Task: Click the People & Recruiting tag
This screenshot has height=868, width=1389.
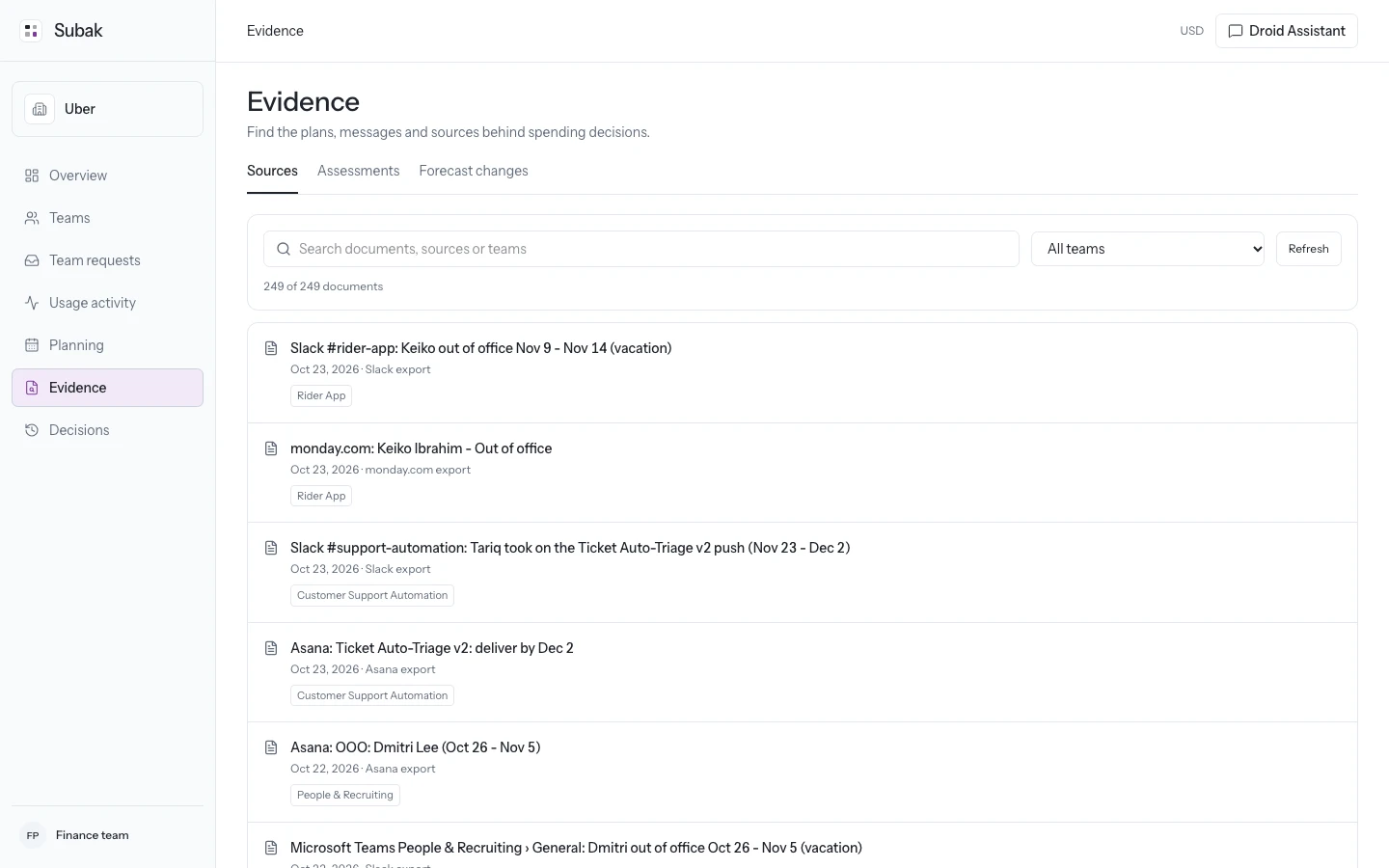Action: [x=345, y=795]
